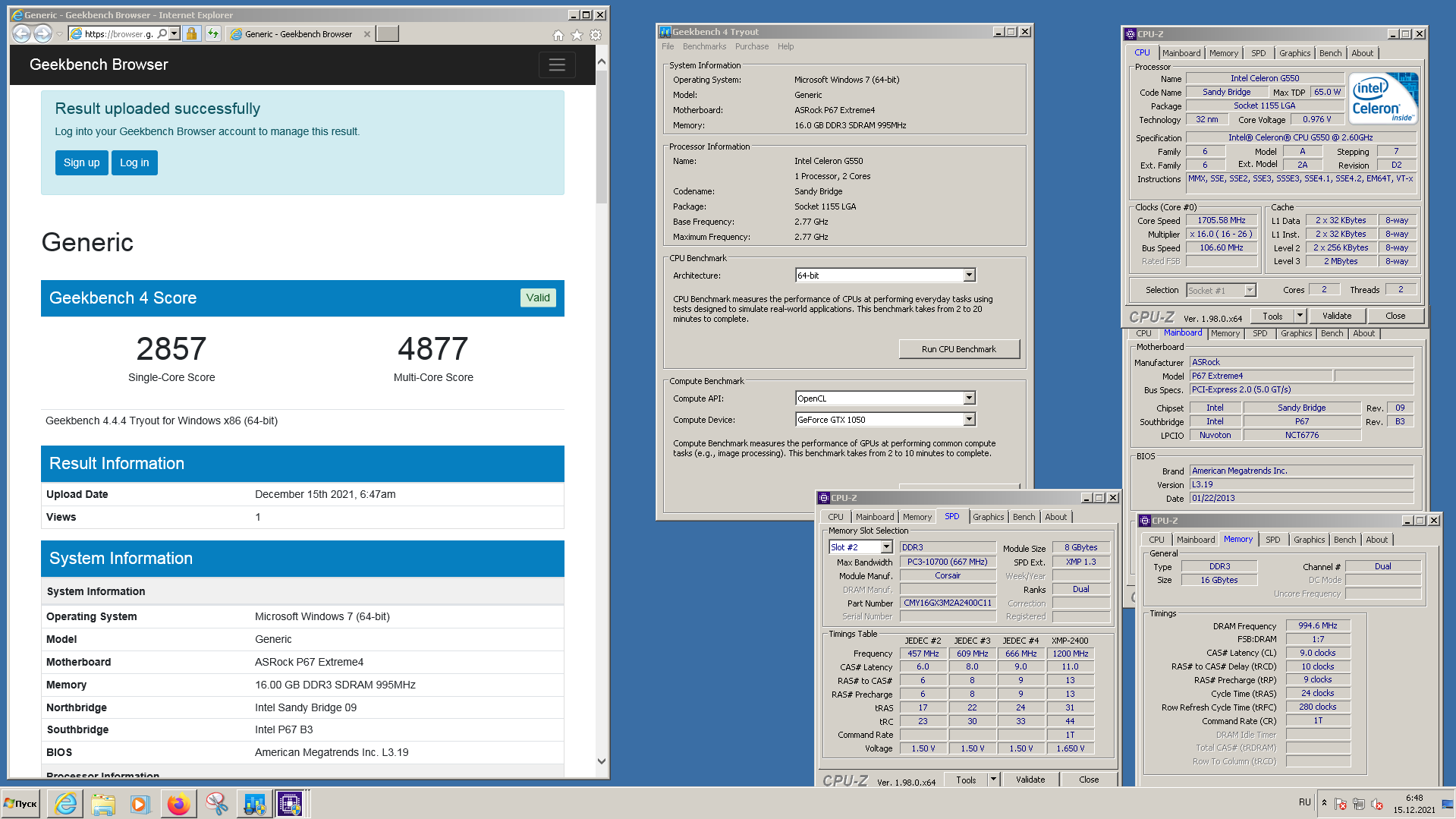
Task: Show hidden tray icons chevron
Action: [1324, 803]
